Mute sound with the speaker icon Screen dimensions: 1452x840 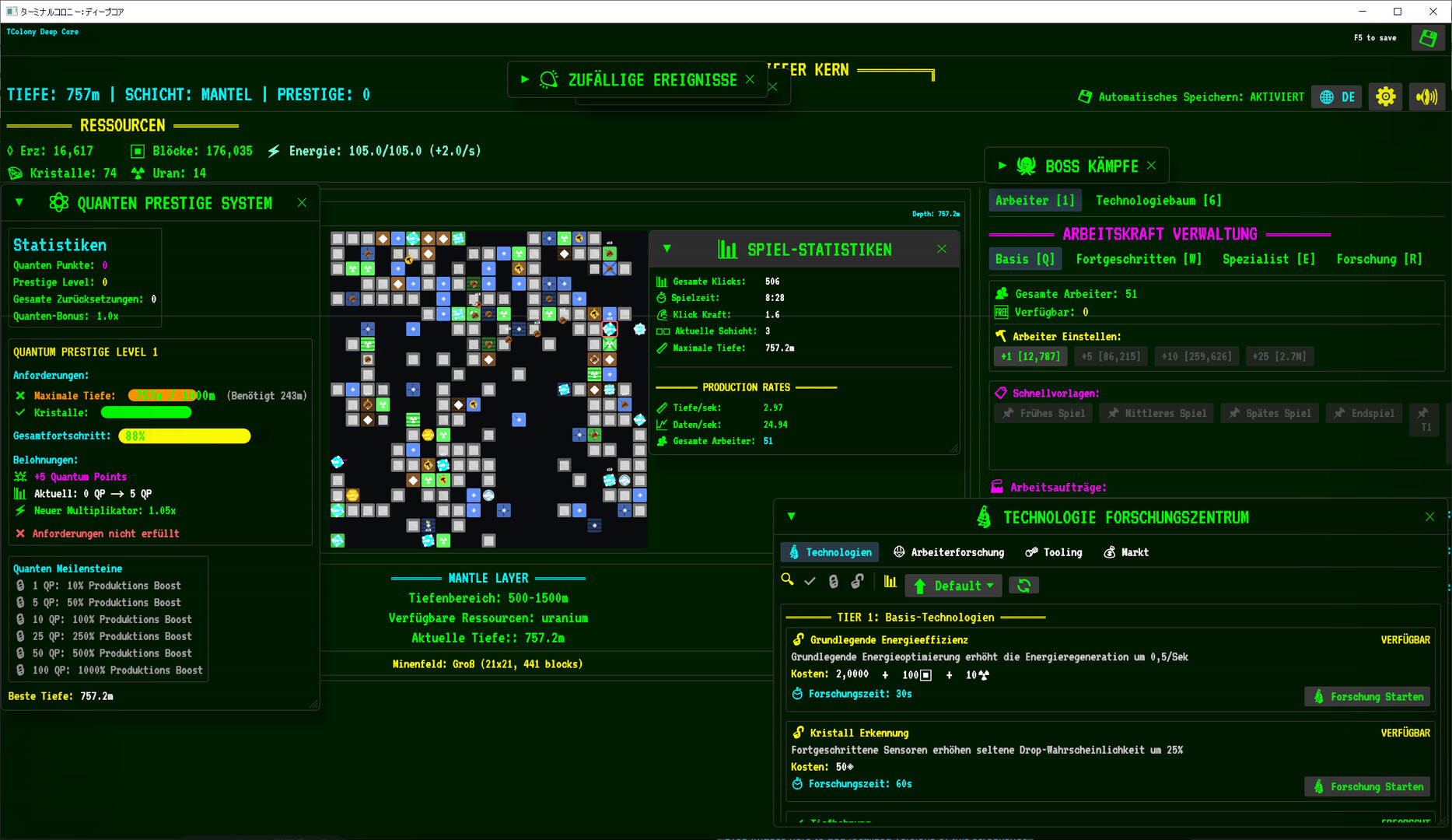pyautogui.click(x=1426, y=97)
